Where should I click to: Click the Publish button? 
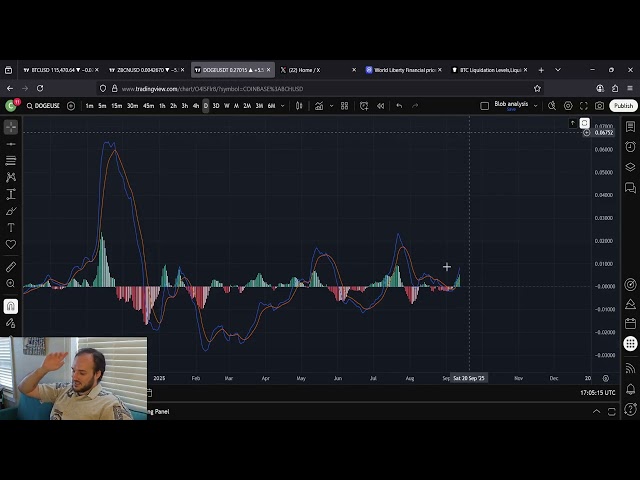coord(624,106)
